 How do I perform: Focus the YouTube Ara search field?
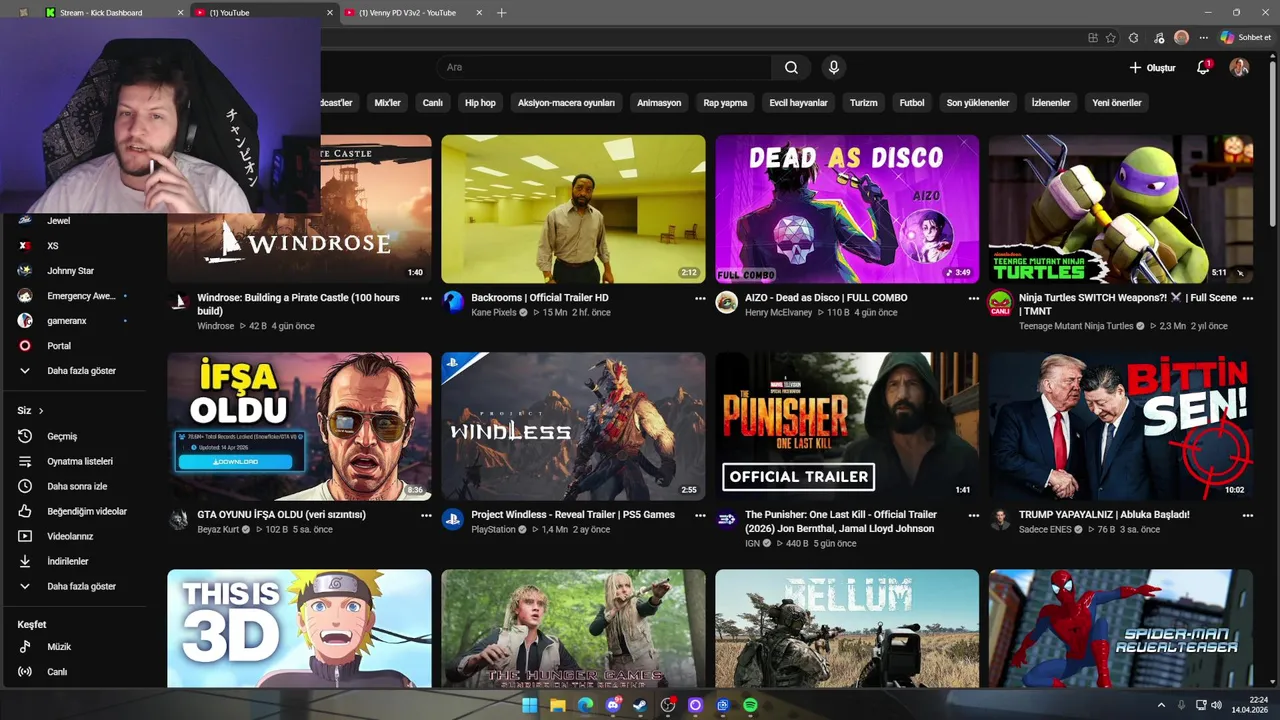click(604, 67)
